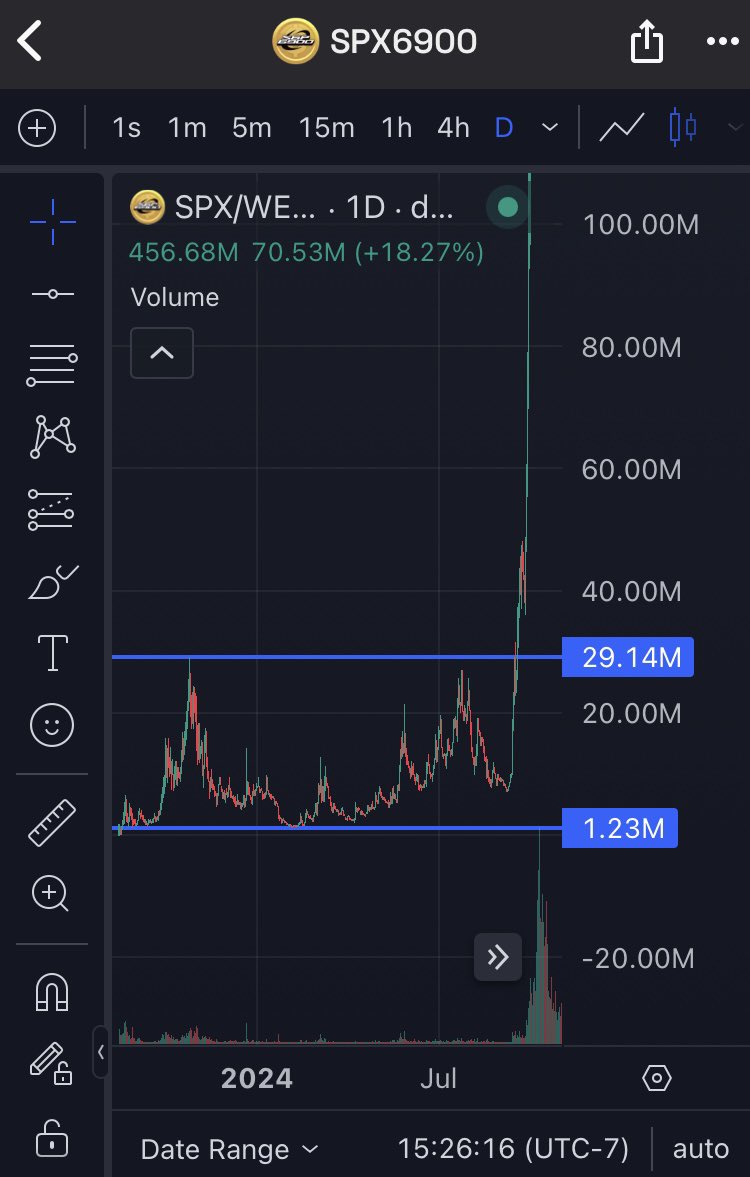Open the emoji sticker tool

pyautogui.click(x=52, y=725)
